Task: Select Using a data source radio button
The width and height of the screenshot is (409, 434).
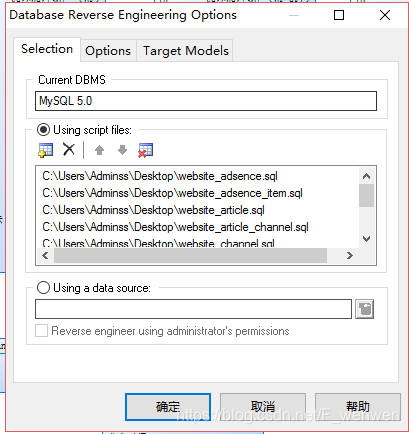Action: pos(43,288)
